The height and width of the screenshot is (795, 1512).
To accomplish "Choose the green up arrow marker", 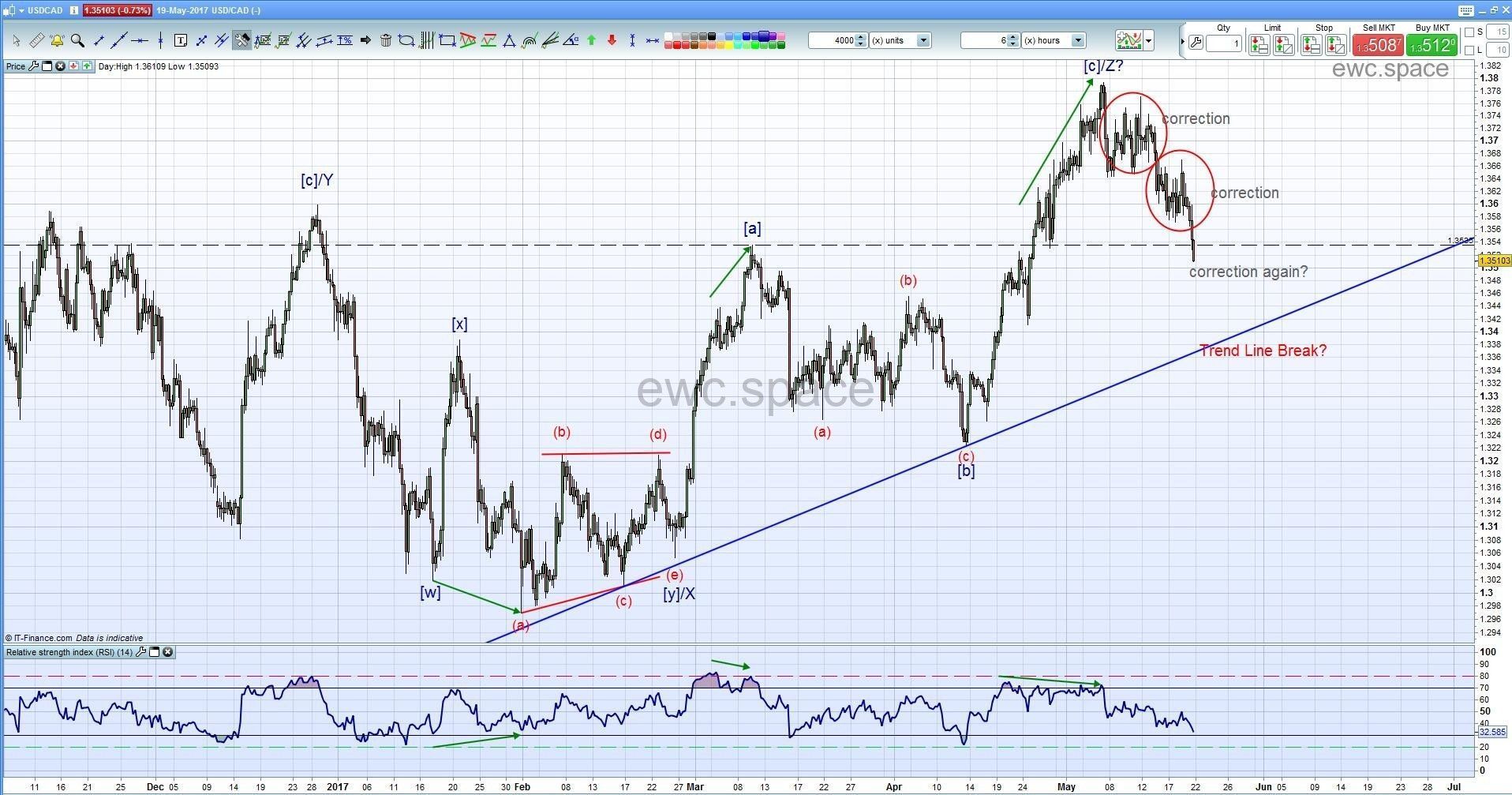I will [x=591, y=40].
